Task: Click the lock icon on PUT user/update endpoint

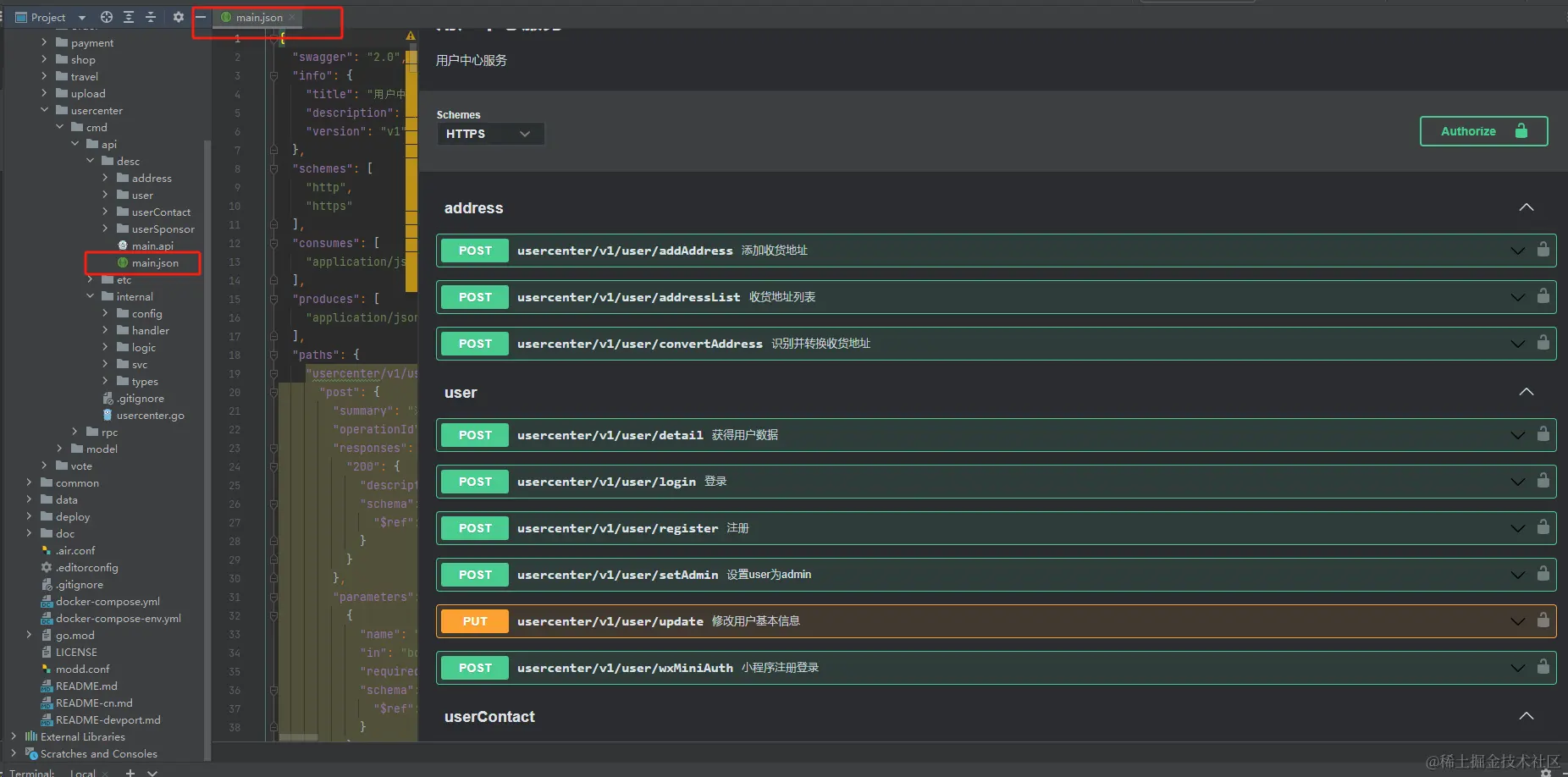Action: 1543,620
